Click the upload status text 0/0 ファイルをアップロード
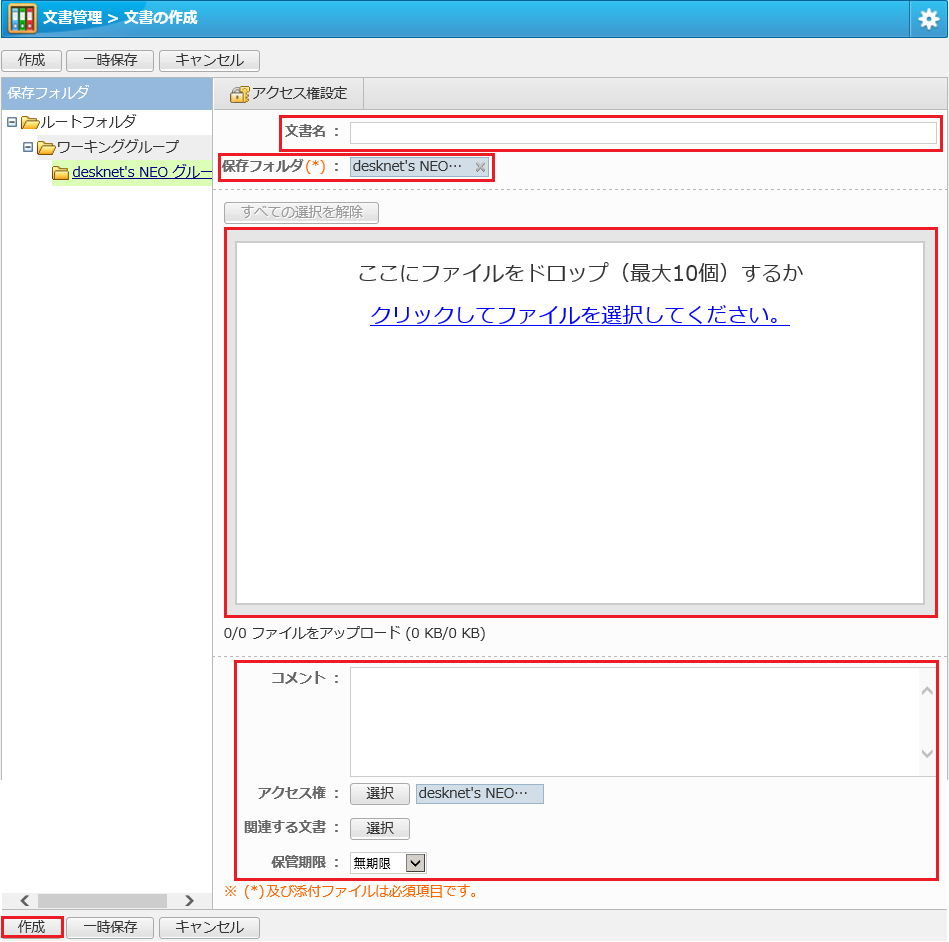949x942 pixels. 355,633
